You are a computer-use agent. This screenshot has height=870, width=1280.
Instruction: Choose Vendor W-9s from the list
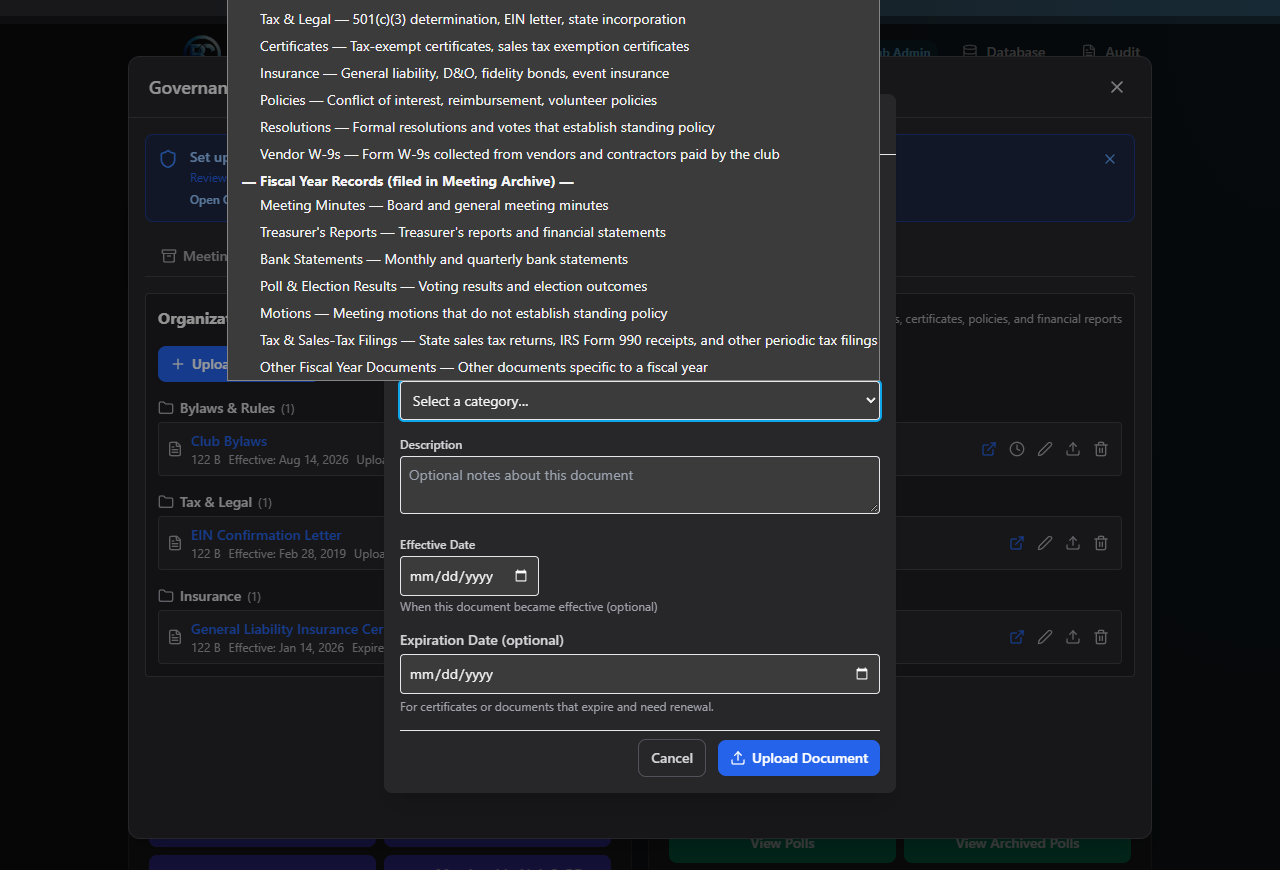[554, 155]
